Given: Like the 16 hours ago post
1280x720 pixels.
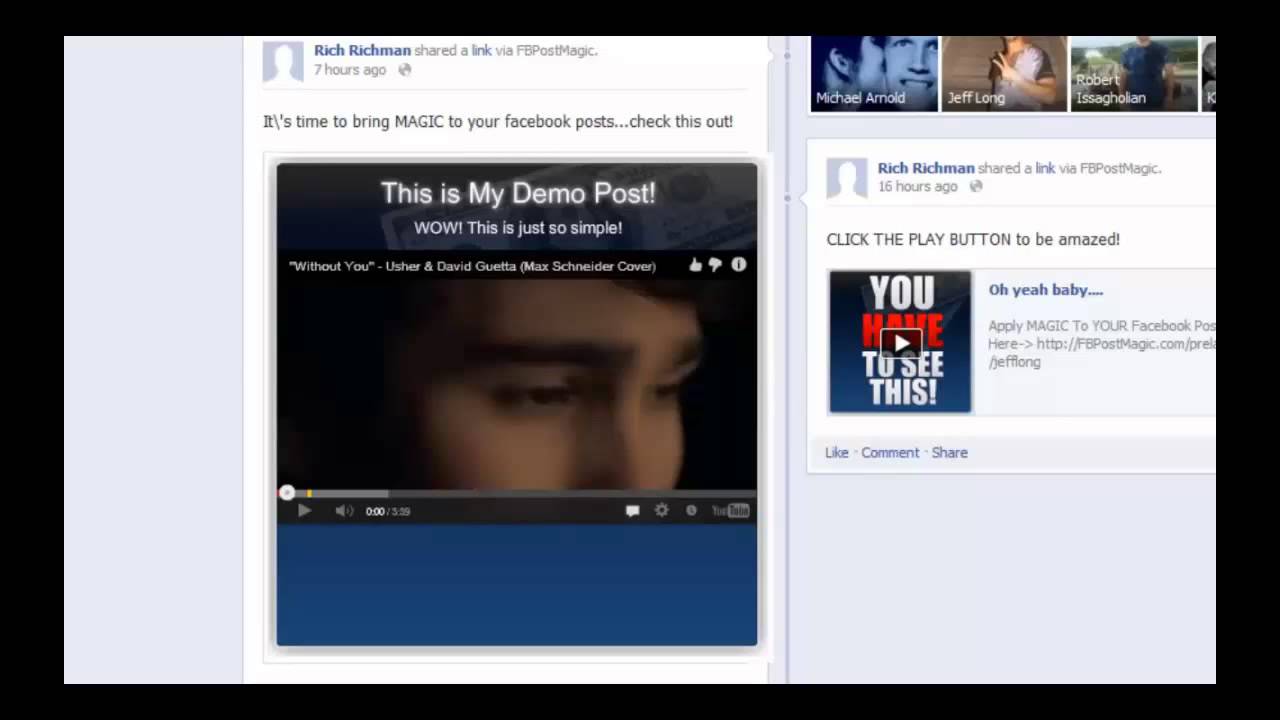Looking at the screenshot, I should pyautogui.click(x=837, y=453).
